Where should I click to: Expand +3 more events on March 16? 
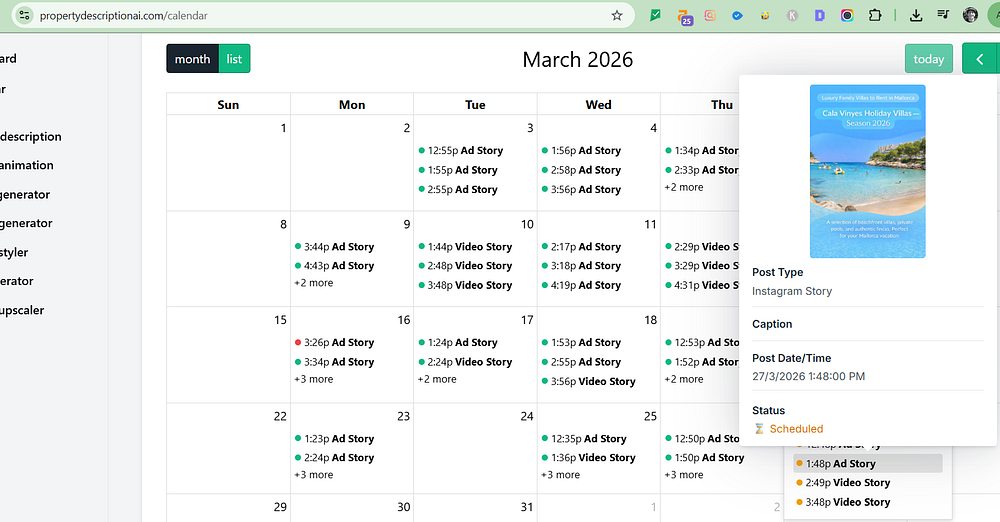pyautogui.click(x=313, y=379)
